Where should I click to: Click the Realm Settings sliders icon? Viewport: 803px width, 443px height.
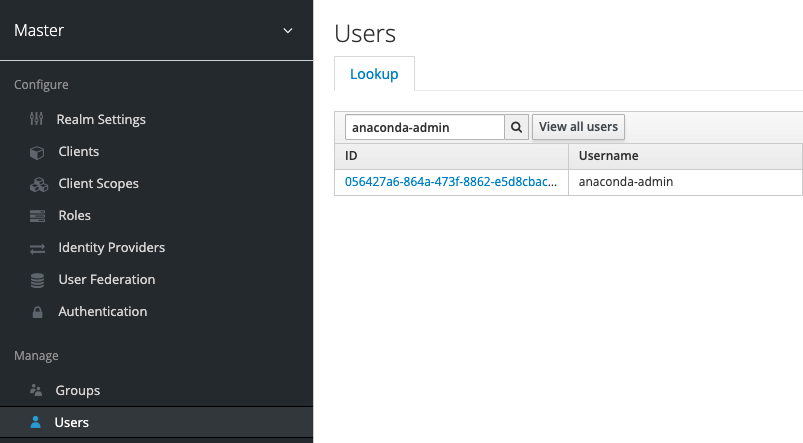[36, 119]
